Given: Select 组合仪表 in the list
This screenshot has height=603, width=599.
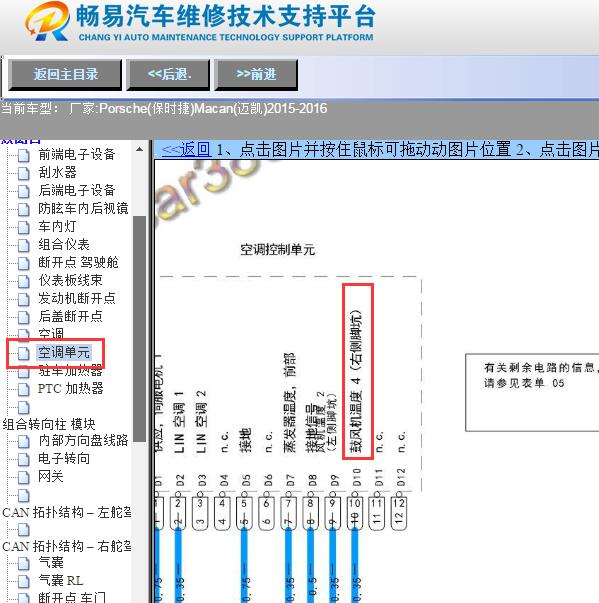Looking at the screenshot, I should pos(64,245).
